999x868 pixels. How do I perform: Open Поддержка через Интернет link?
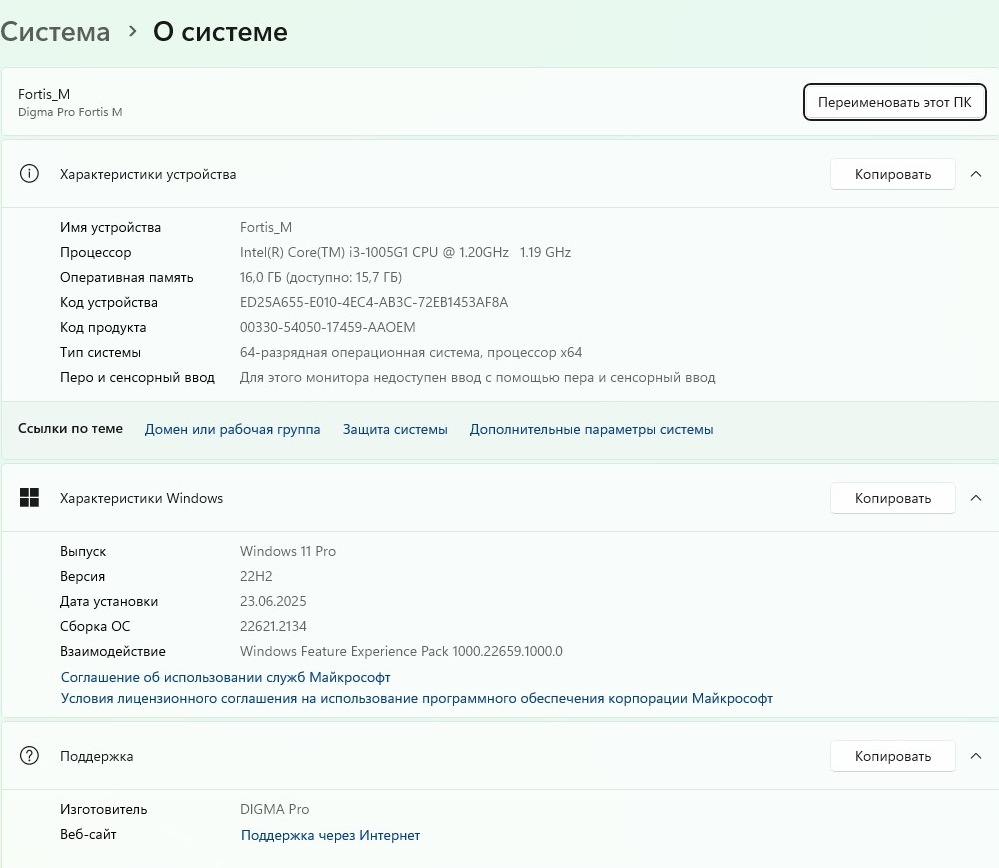(x=330, y=835)
